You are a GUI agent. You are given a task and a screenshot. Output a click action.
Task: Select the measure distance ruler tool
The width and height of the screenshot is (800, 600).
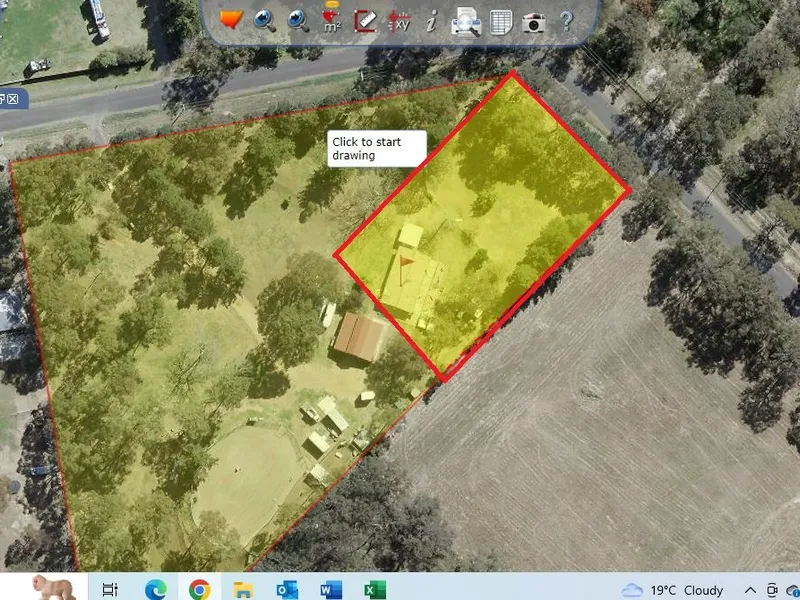365,20
